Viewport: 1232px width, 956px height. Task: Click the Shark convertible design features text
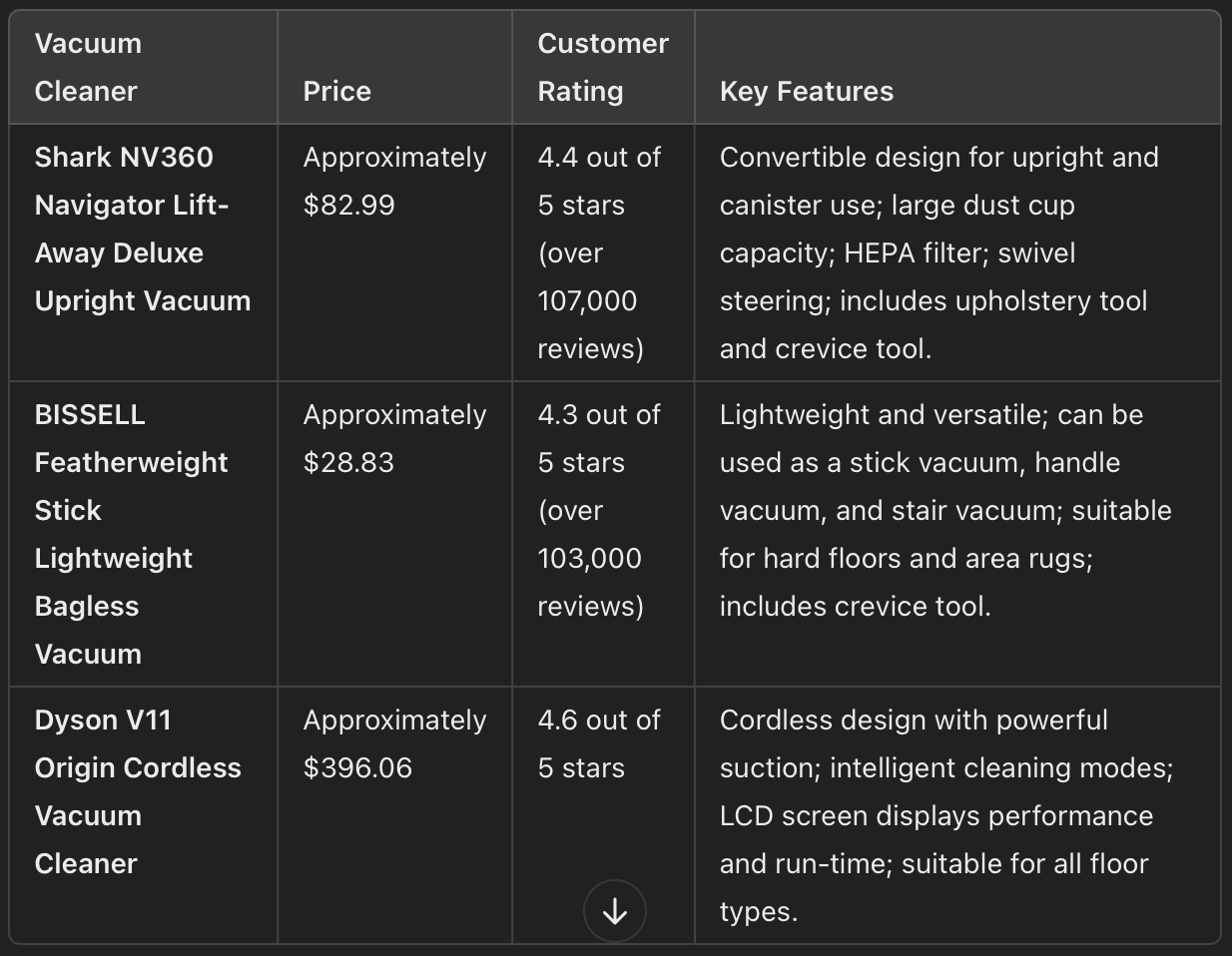[x=938, y=252]
